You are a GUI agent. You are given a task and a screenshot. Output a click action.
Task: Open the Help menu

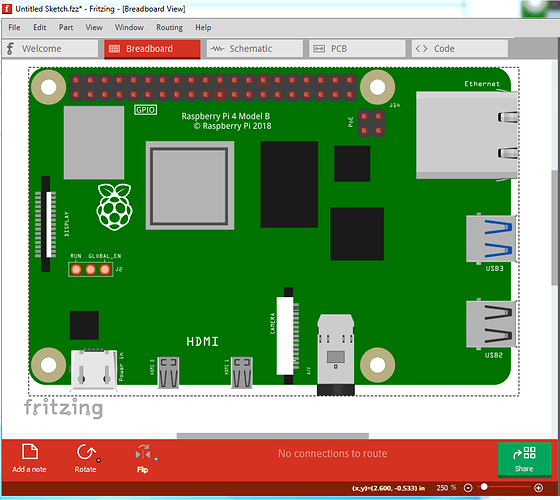coord(203,28)
